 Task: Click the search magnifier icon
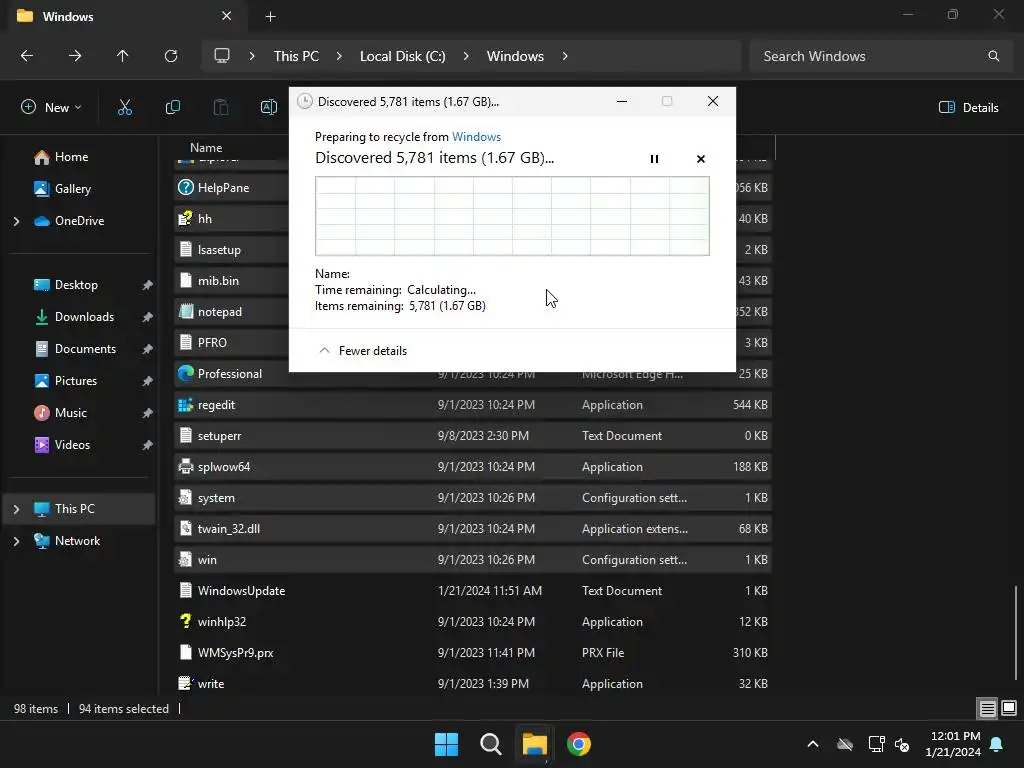click(x=993, y=56)
